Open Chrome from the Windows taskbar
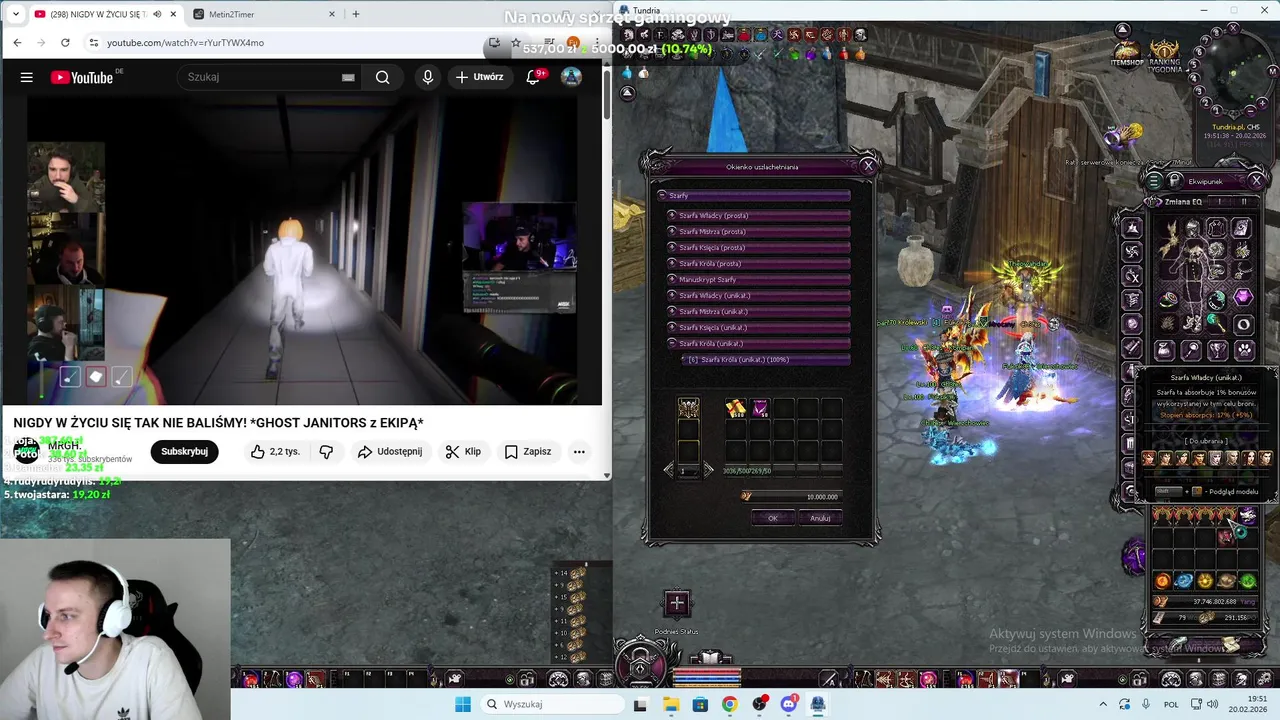 pos(729,704)
